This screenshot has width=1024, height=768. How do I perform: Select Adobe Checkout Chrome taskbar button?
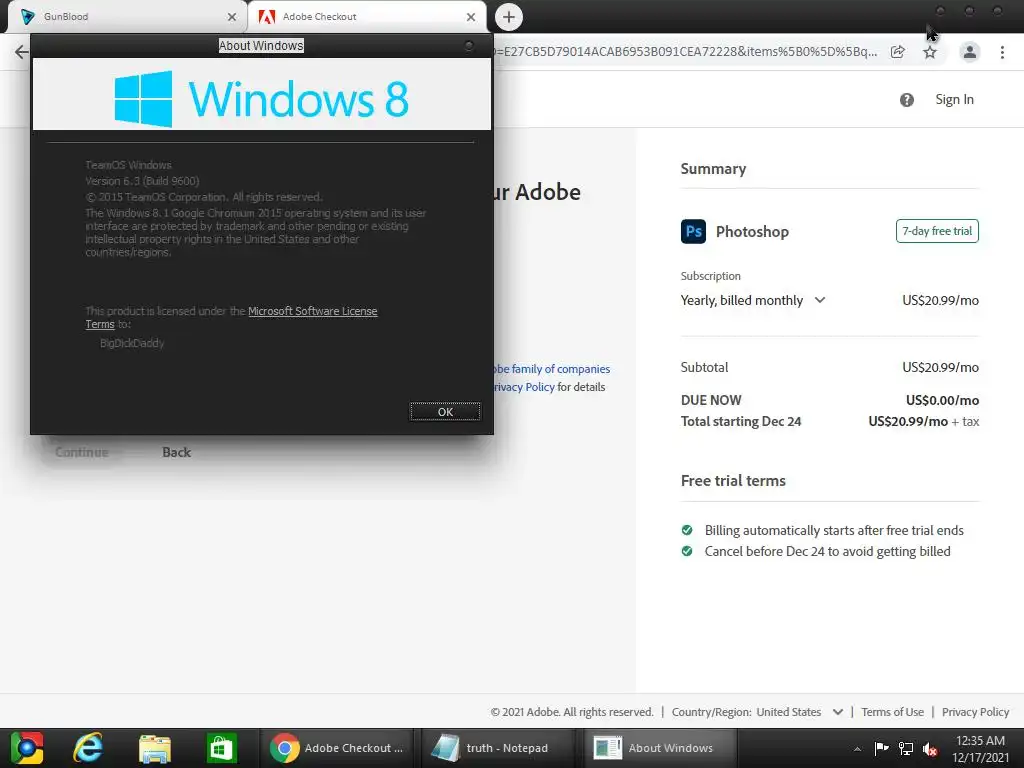point(337,748)
